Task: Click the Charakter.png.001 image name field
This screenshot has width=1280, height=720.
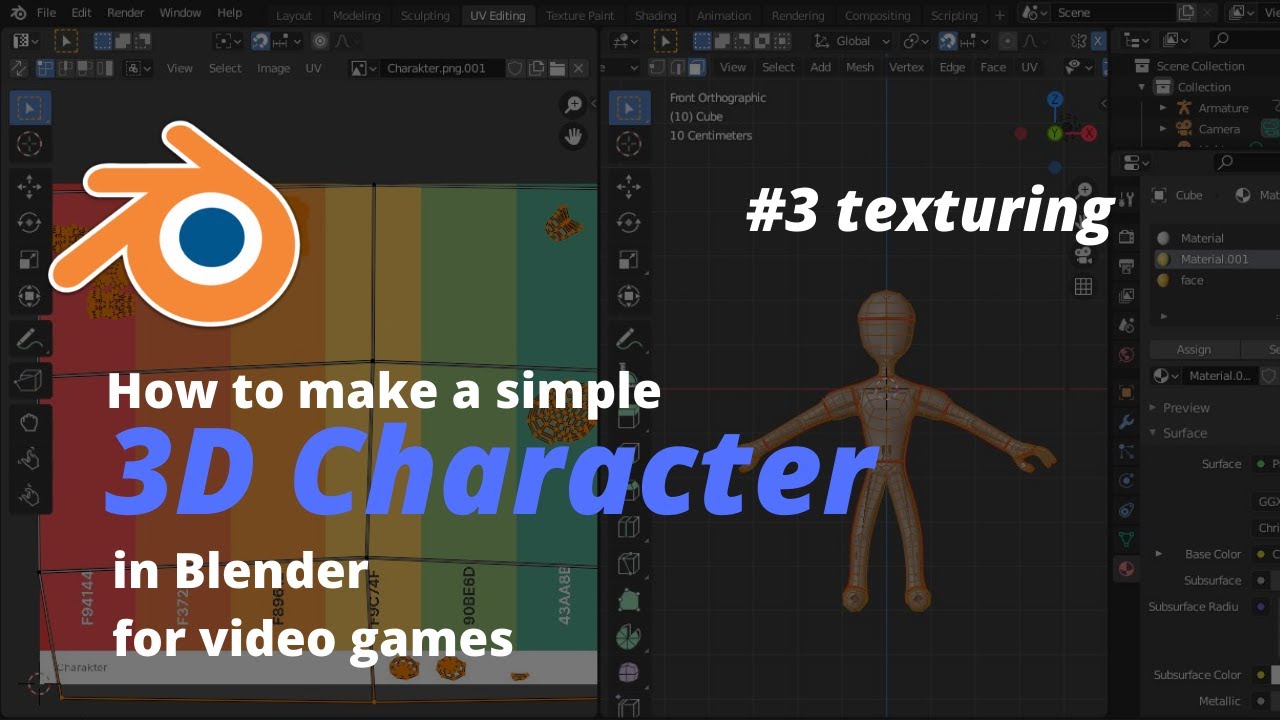Action: point(442,68)
